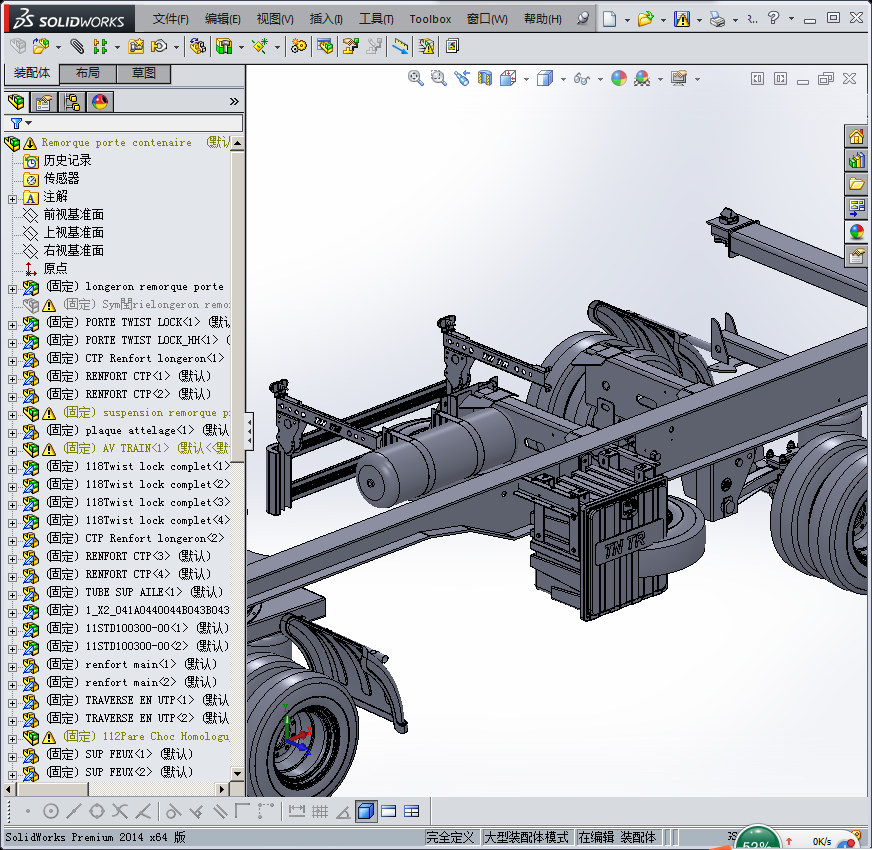Open the 工具(T) menu
This screenshot has width=872, height=850.
coord(376,19)
